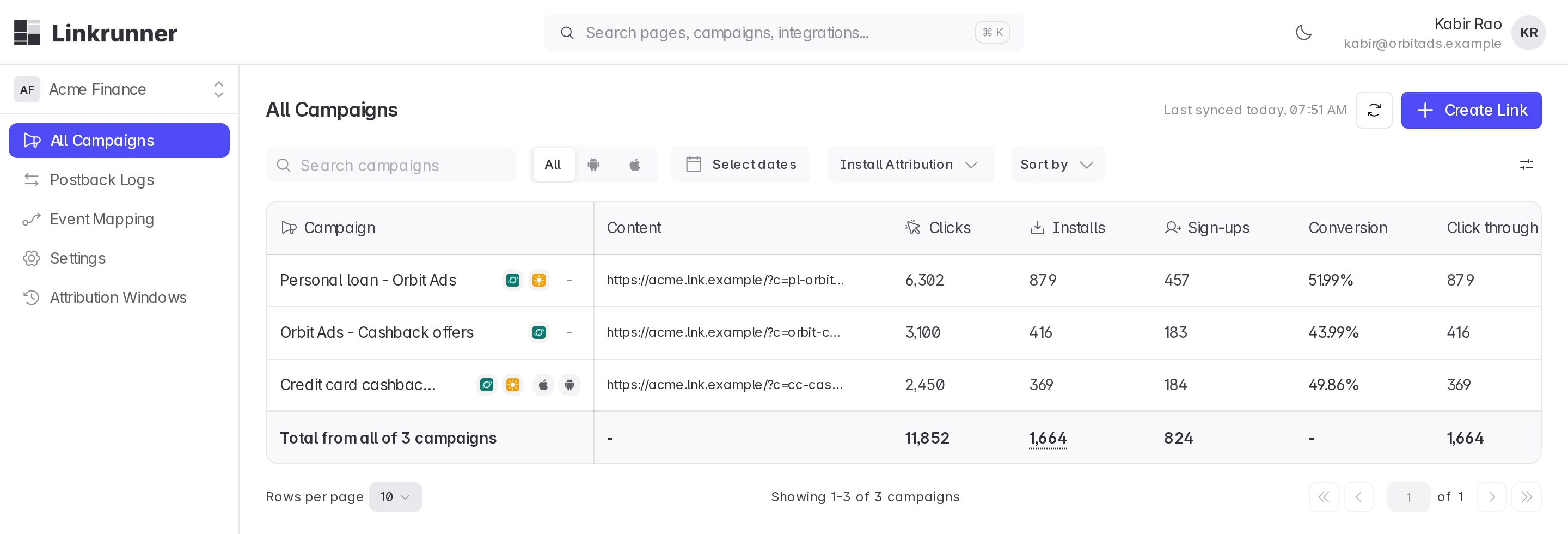Sort by the Clicks column header
Viewport: 1568px width, 534px height.
(x=938, y=228)
